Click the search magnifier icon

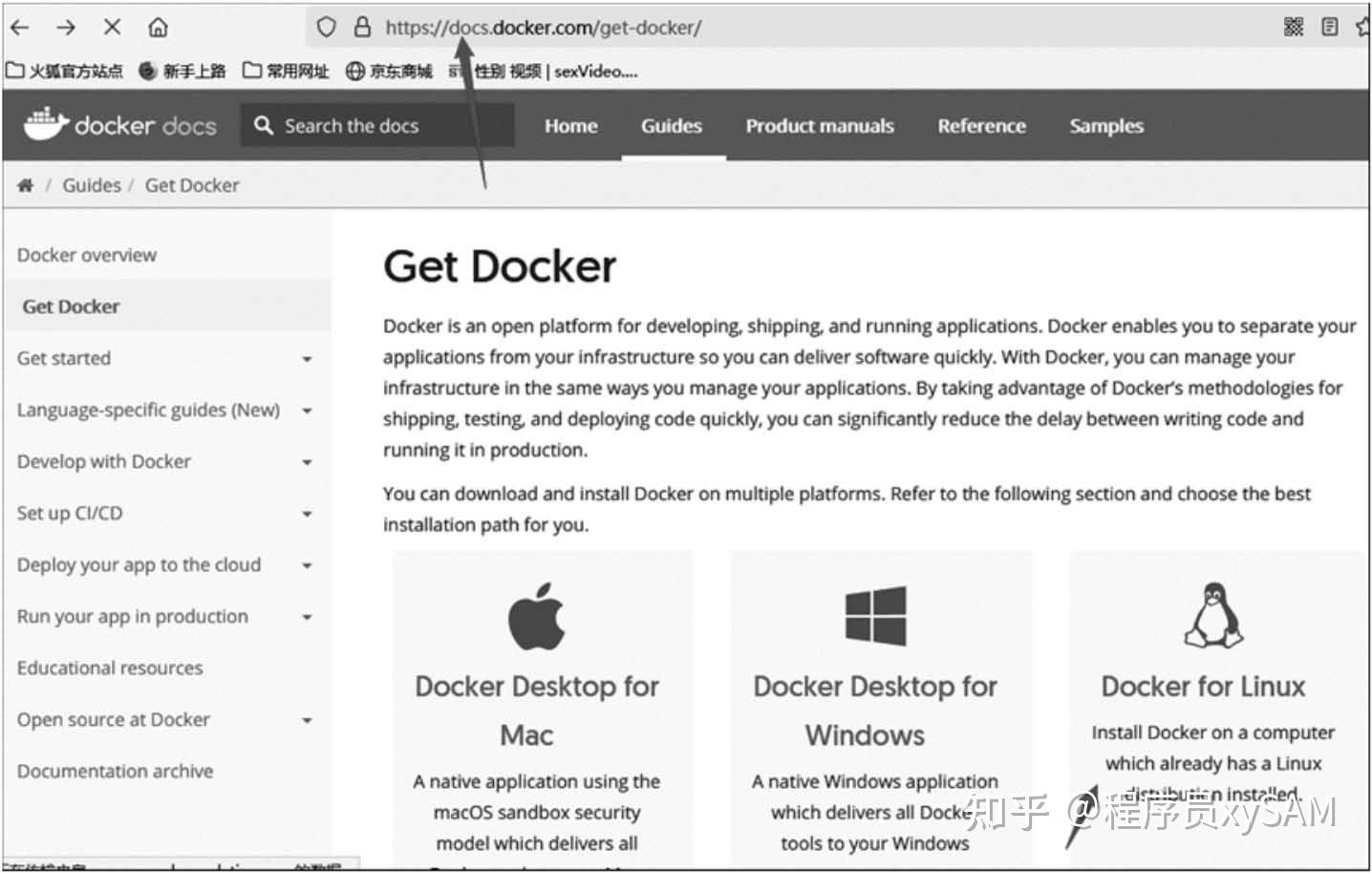(264, 125)
